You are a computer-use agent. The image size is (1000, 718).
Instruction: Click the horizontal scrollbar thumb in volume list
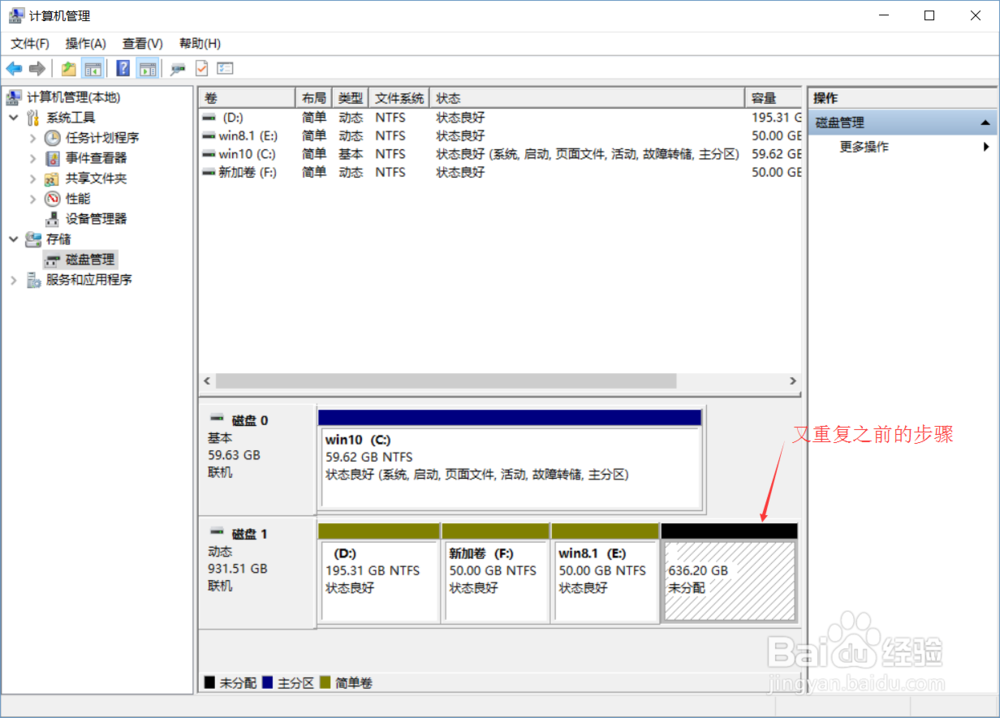coord(446,381)
